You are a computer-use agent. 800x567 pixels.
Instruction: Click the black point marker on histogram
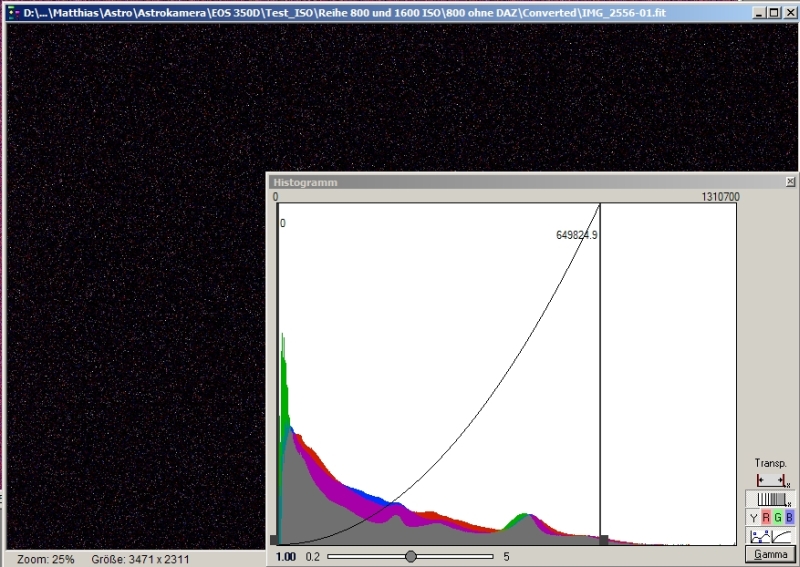[274, 540]
